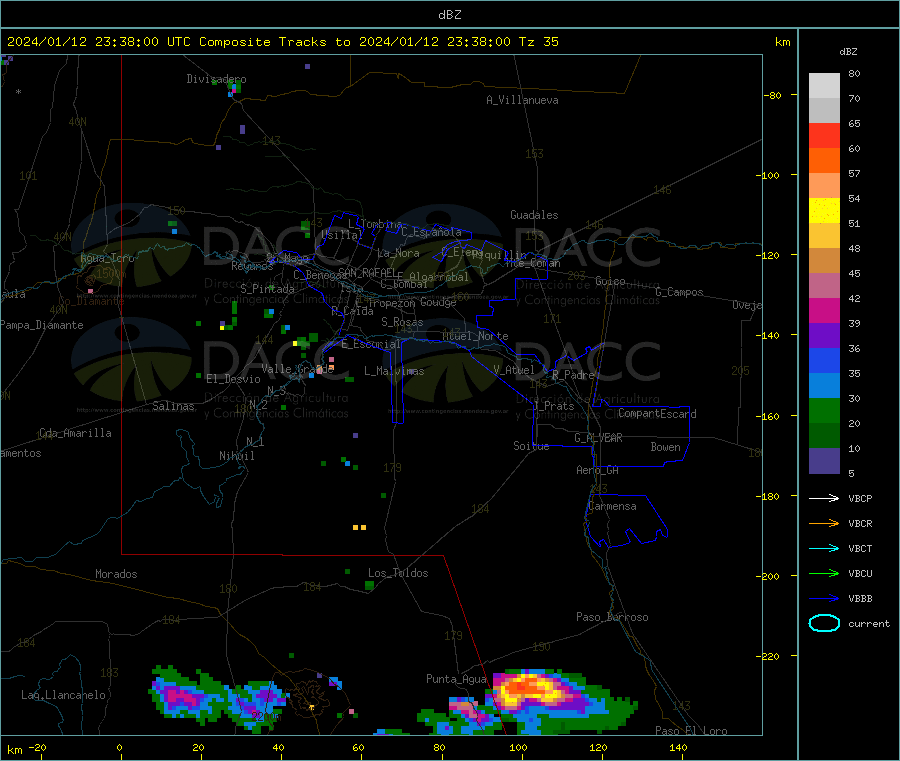The image size is (900, 761).
Task: Click the magenta echo cell above Lag.Llancanelo
Action: [x=183, y=697]
